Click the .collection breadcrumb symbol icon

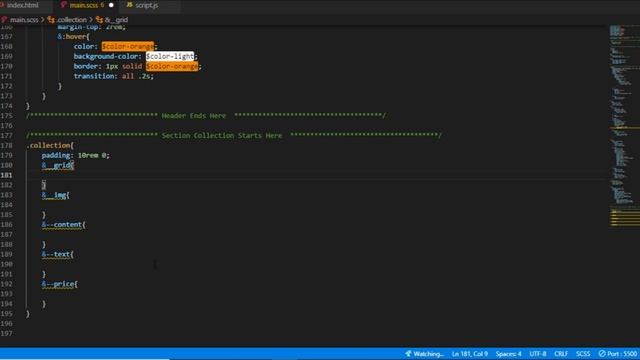(x=51, y=20)
